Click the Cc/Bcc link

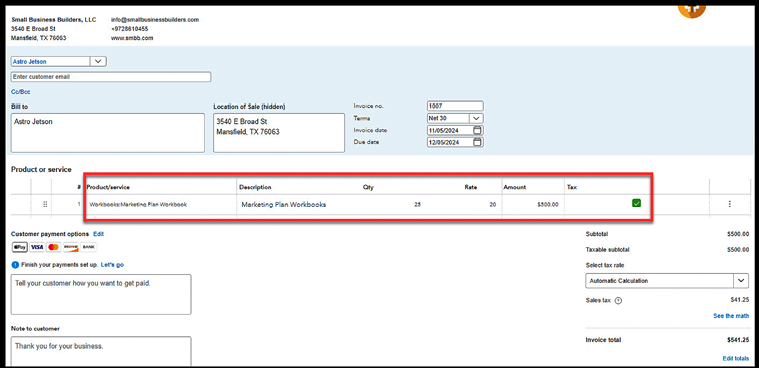[21, 92]
